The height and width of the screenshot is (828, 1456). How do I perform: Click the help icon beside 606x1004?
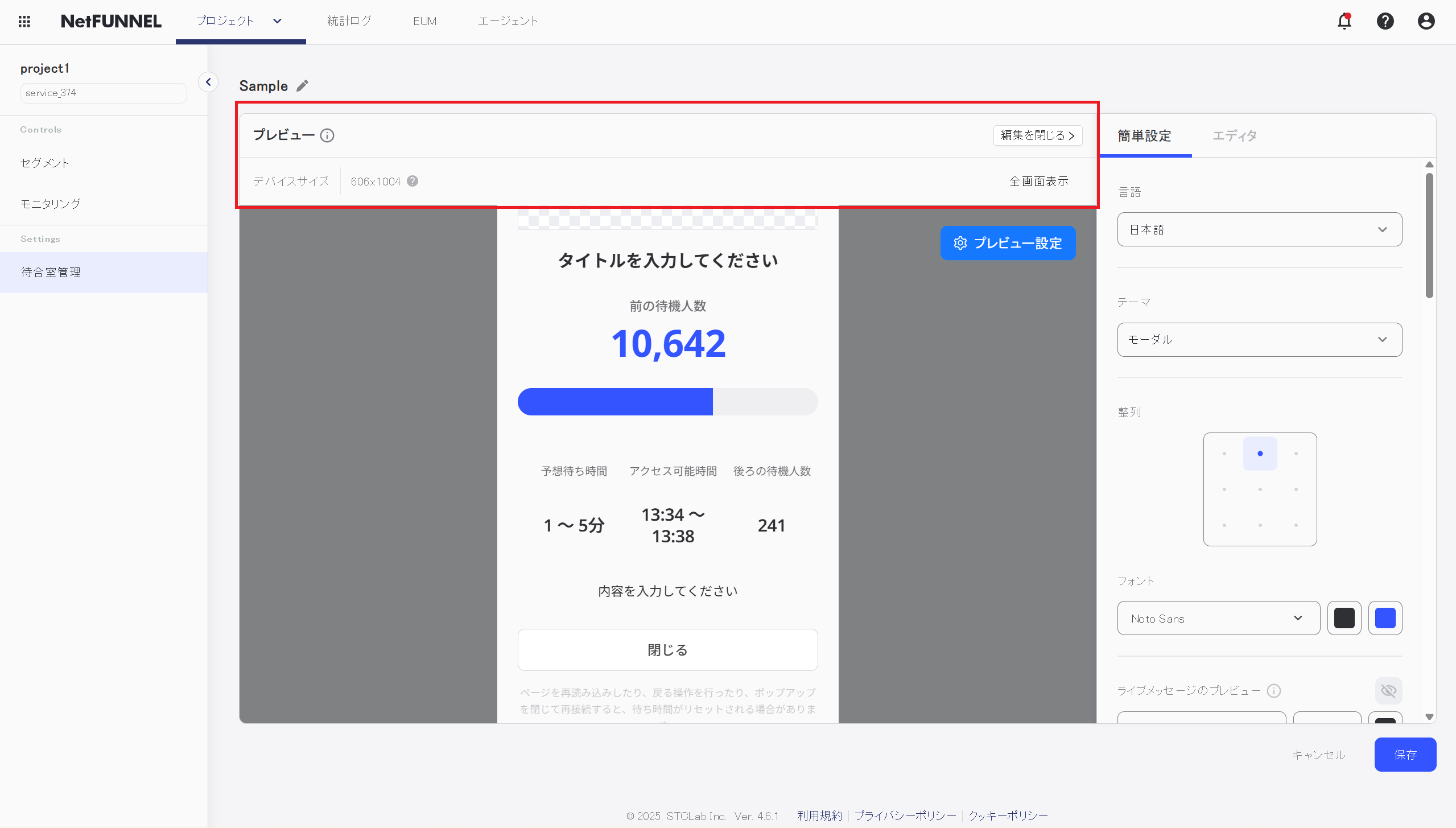[x=412, y=181]
